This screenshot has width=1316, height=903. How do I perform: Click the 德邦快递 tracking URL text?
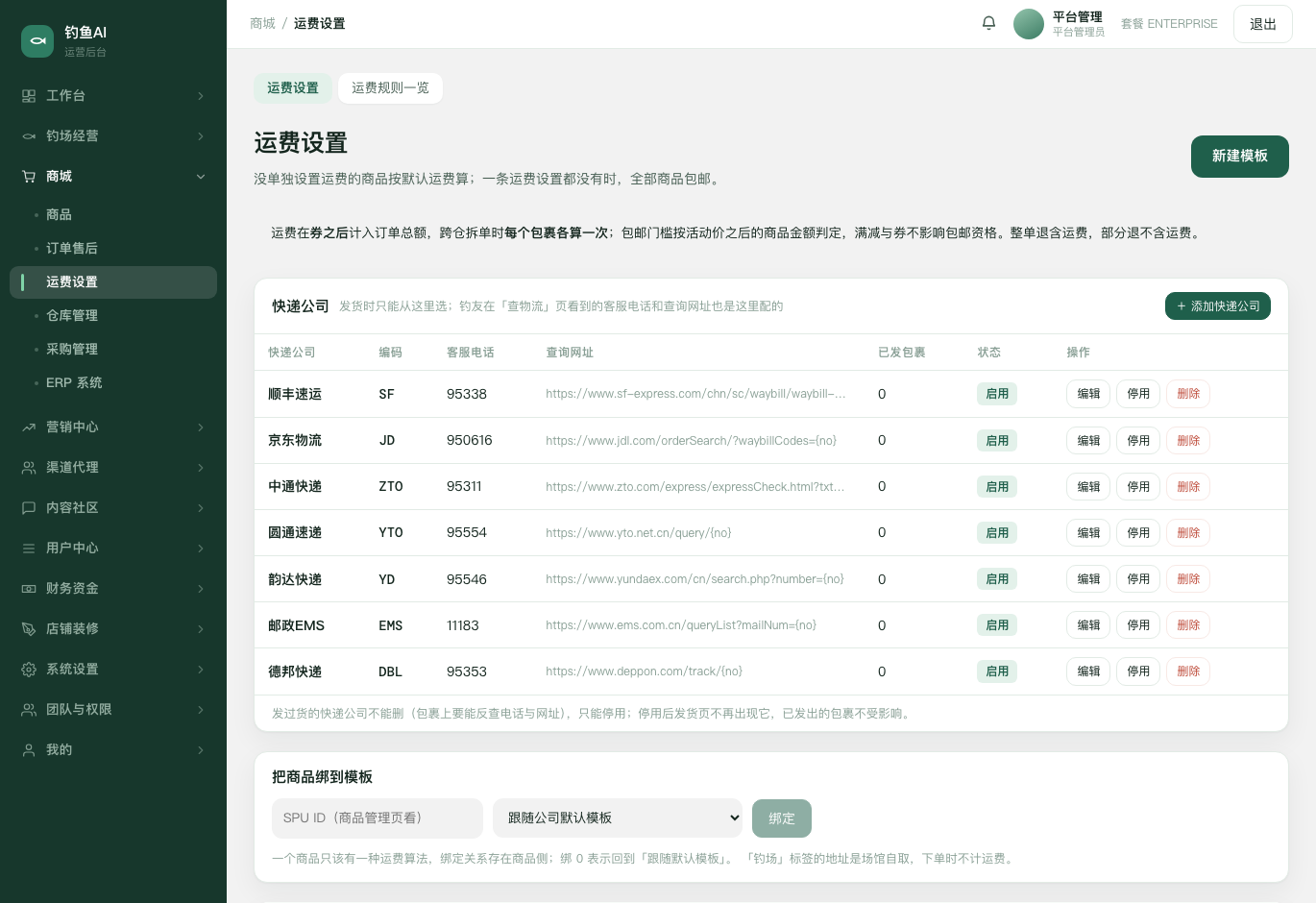click(x=644, y=671)
